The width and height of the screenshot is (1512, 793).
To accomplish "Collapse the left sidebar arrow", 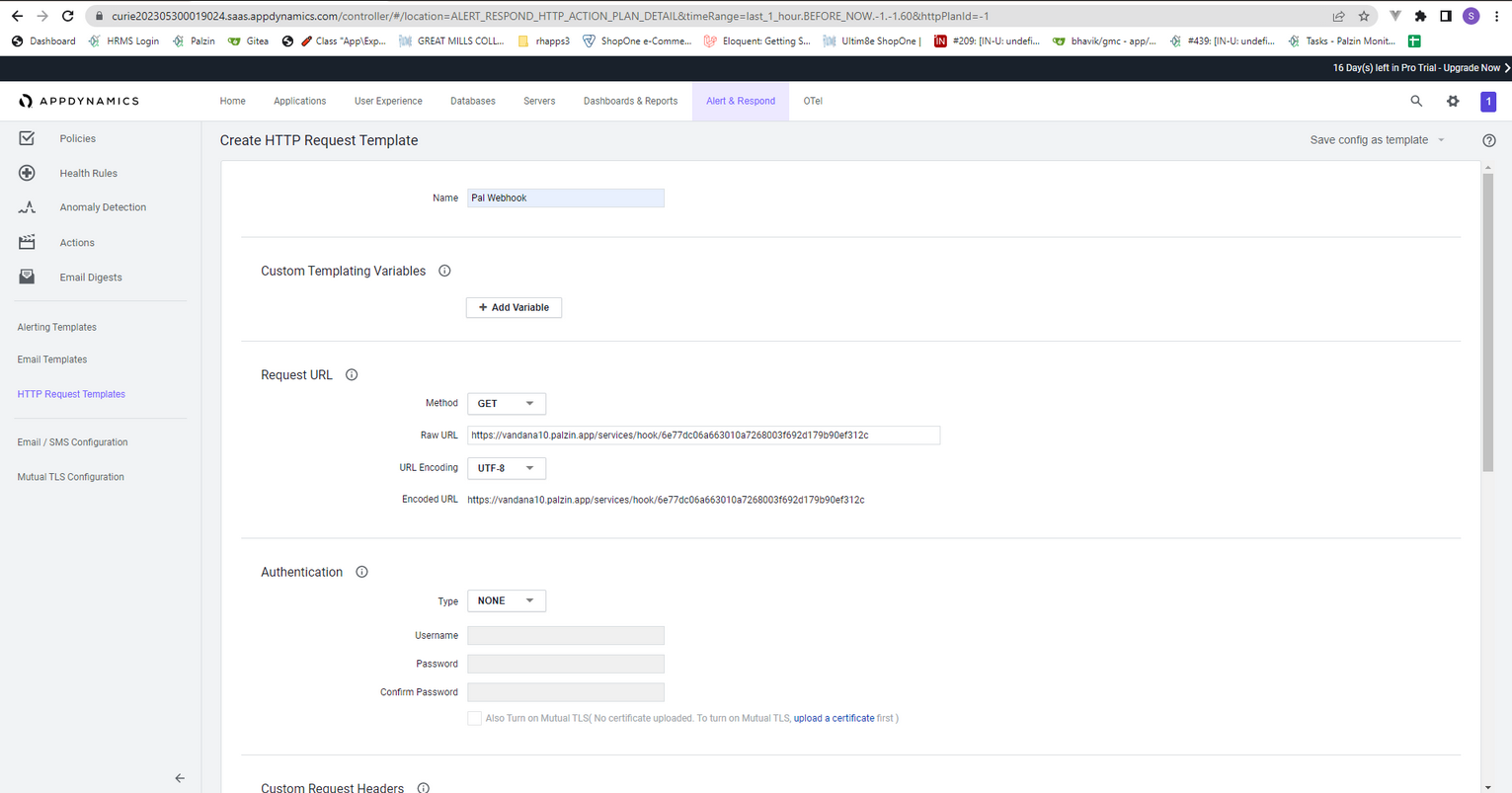I will click(180, 778).
